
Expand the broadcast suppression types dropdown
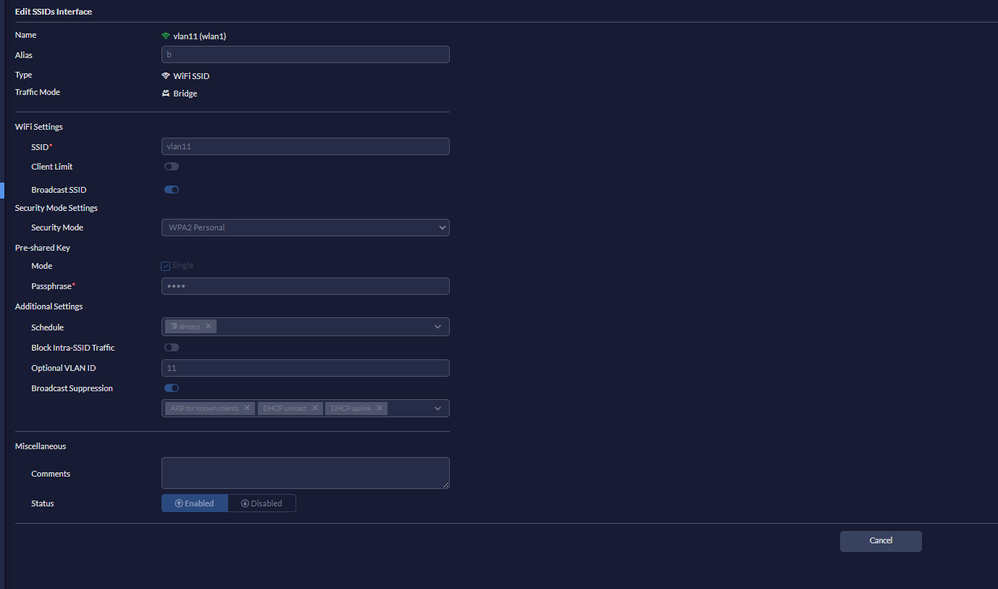[x=438, y=408]
